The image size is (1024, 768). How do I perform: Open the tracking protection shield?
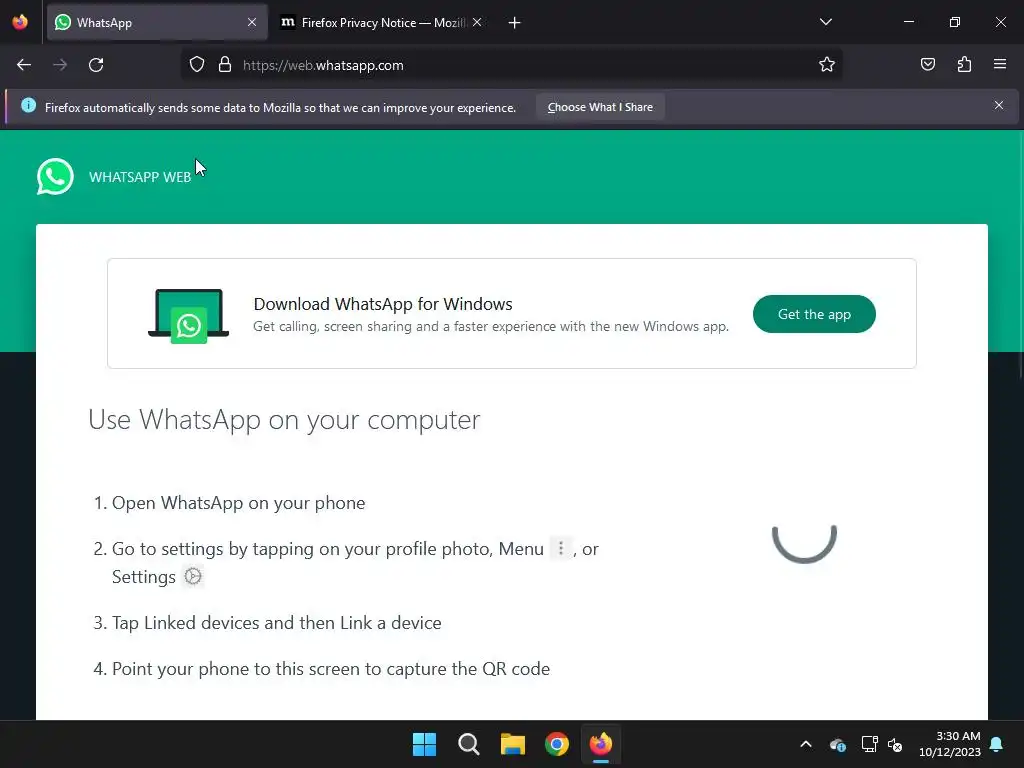click(197, 65)
